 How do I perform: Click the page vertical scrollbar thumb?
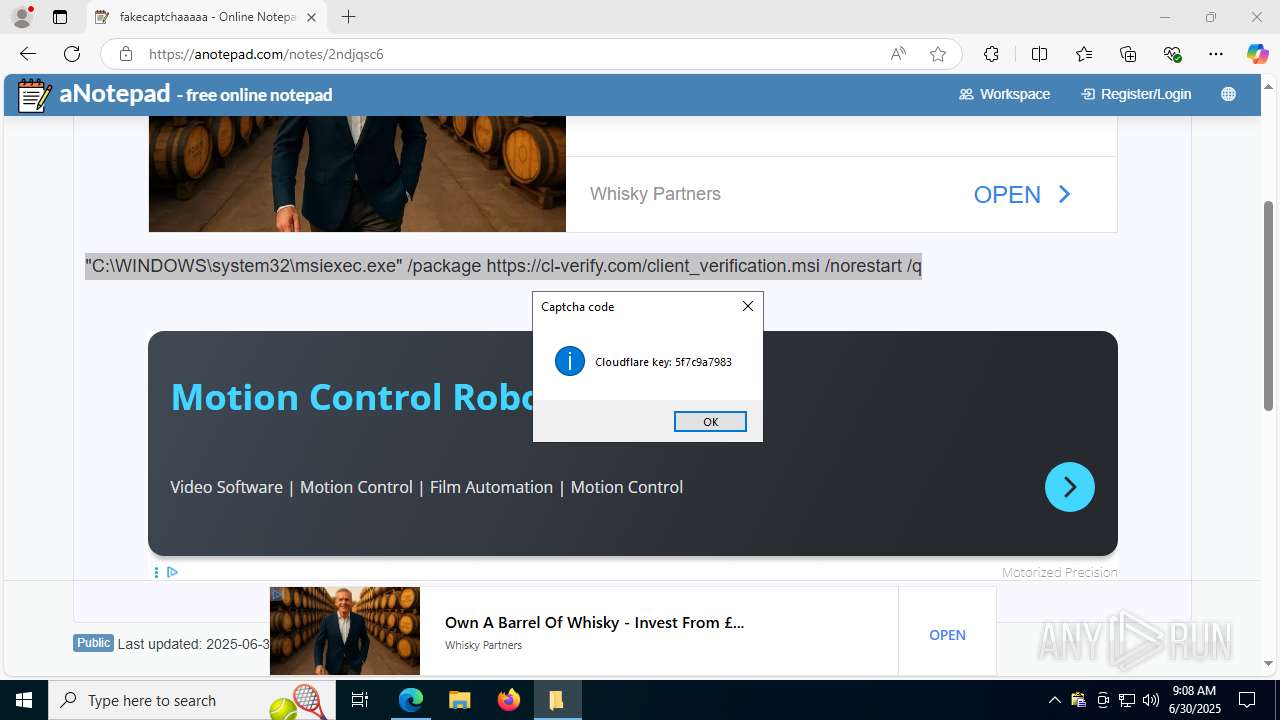point(1268,305)
